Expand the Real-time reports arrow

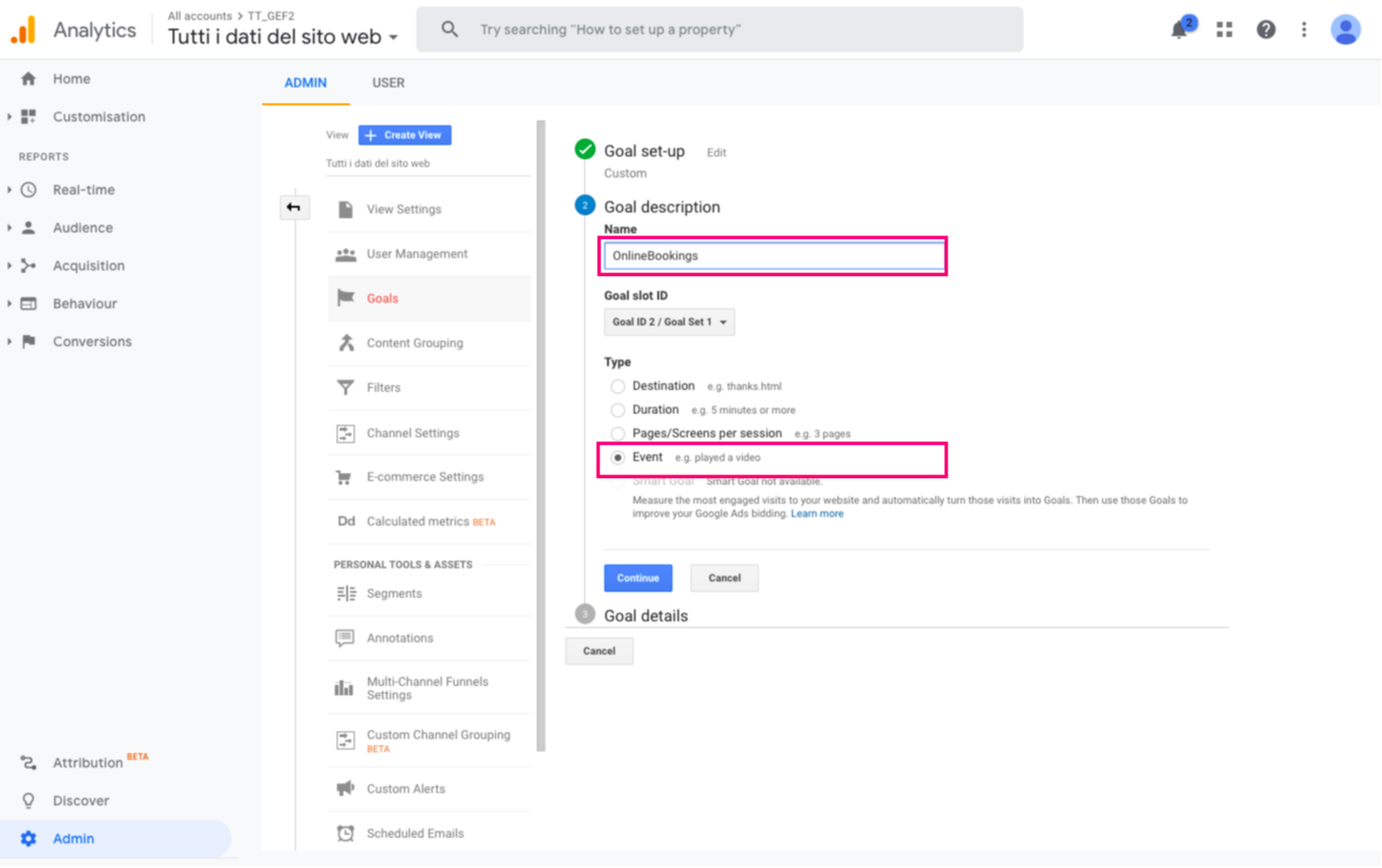pos(9,190)
